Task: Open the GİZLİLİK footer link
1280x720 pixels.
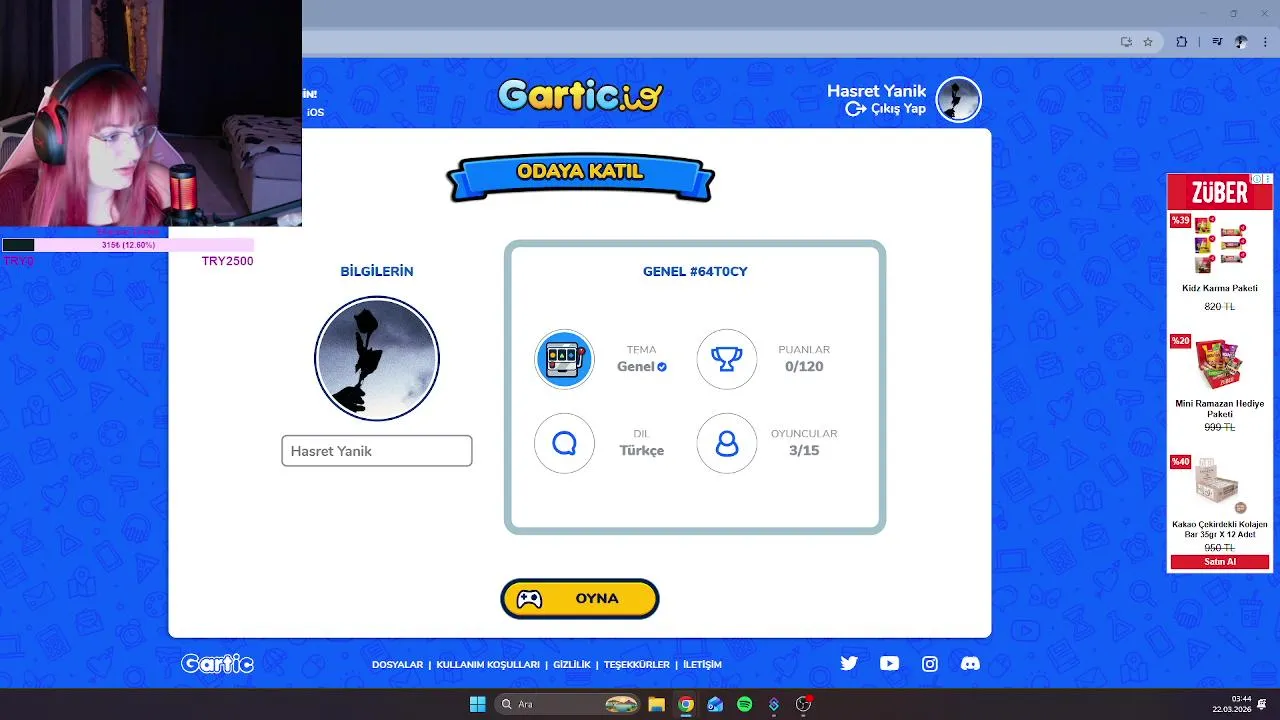Action: tap(572, 665)
